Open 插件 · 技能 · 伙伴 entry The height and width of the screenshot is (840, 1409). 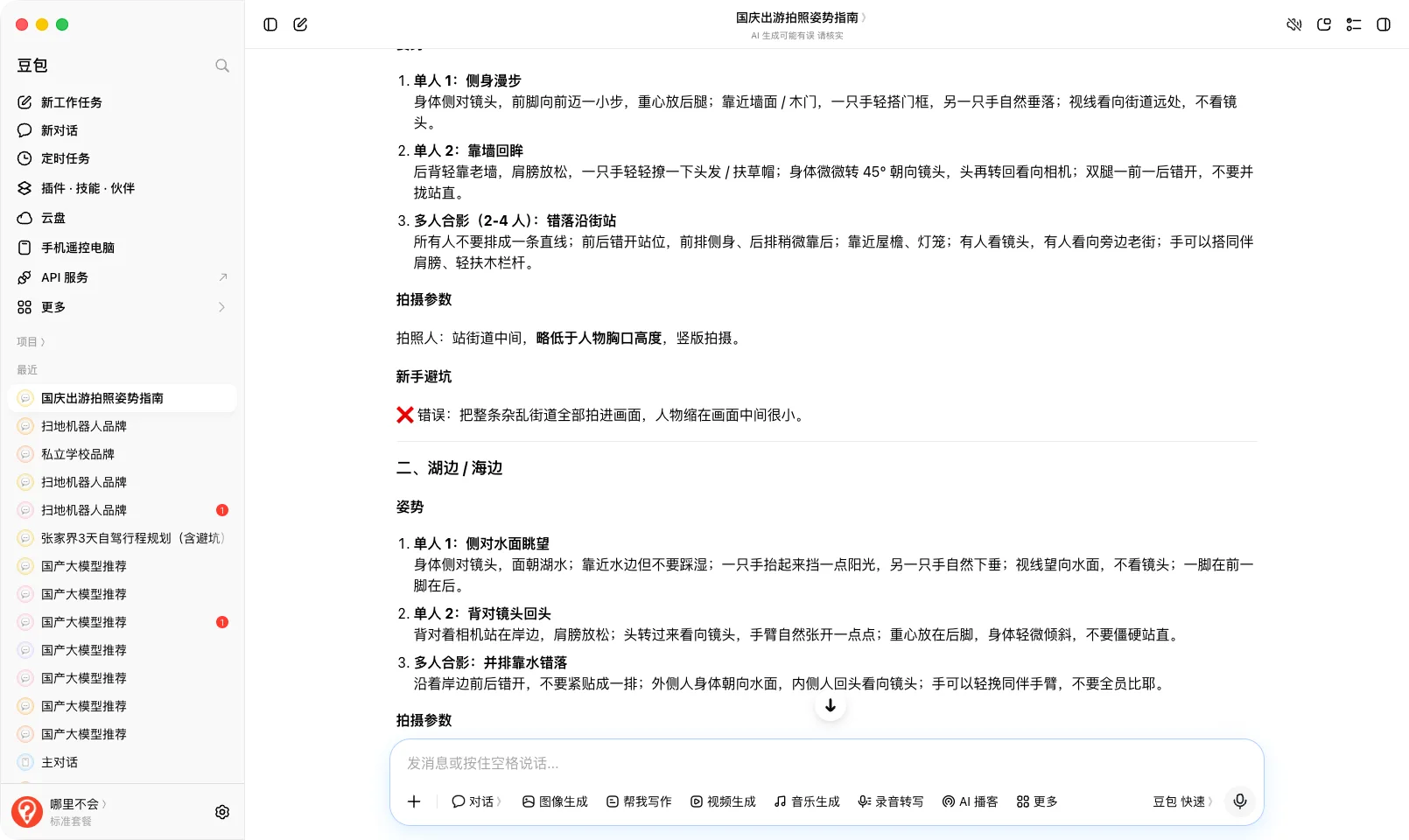(122, 188)
